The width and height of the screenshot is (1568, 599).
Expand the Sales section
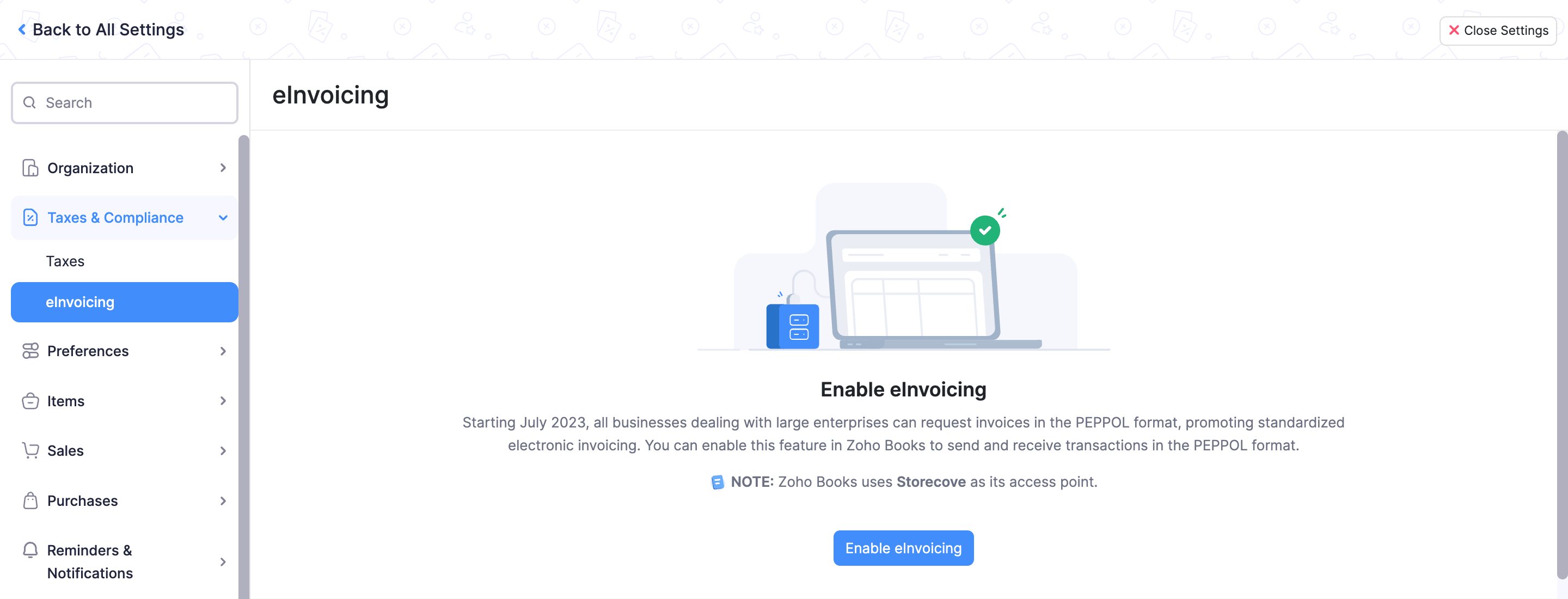tap(223, 450)
